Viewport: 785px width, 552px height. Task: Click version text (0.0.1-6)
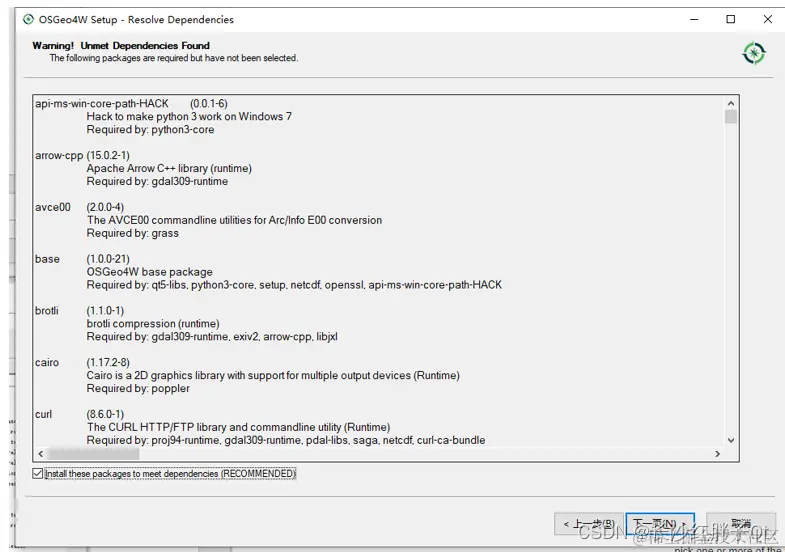[x=209, y=104]
